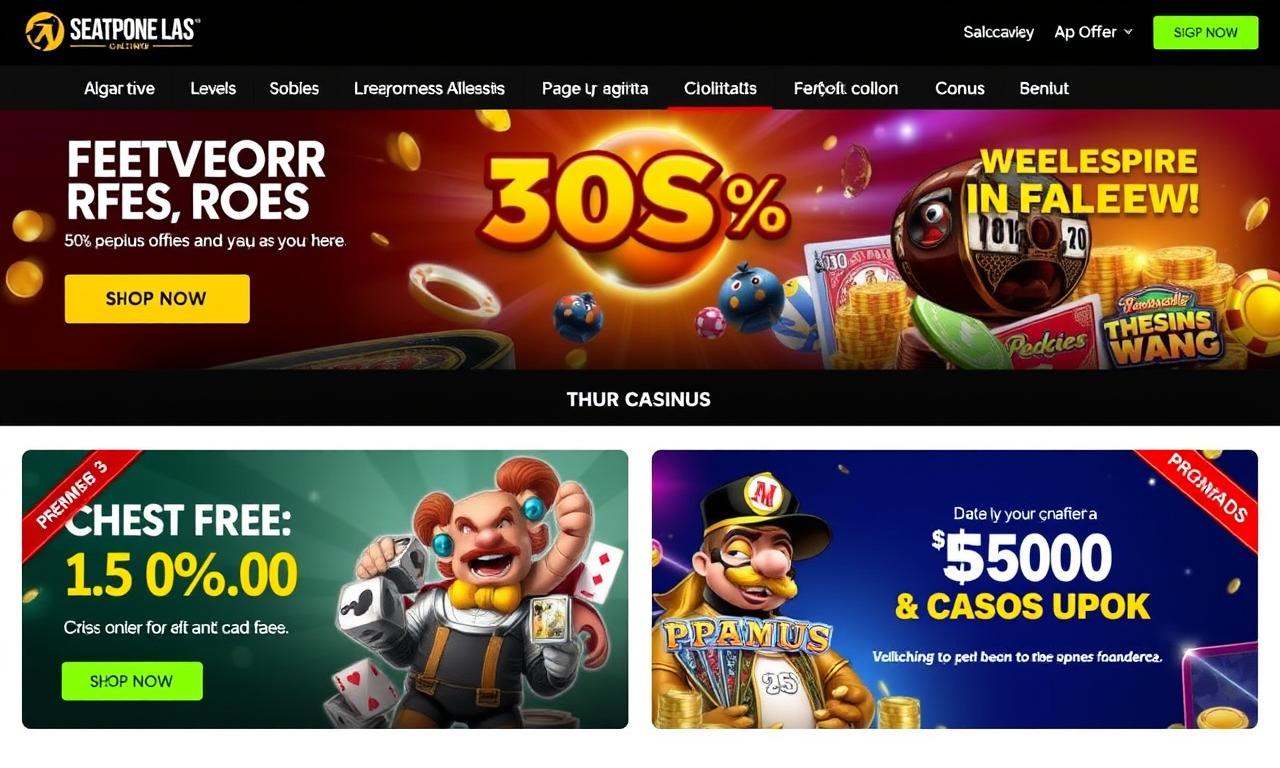1280x768 pixels.
Task: Open the $5000 & Casos Upok promo
Action: pyautogui.click(x=955, y=589)
